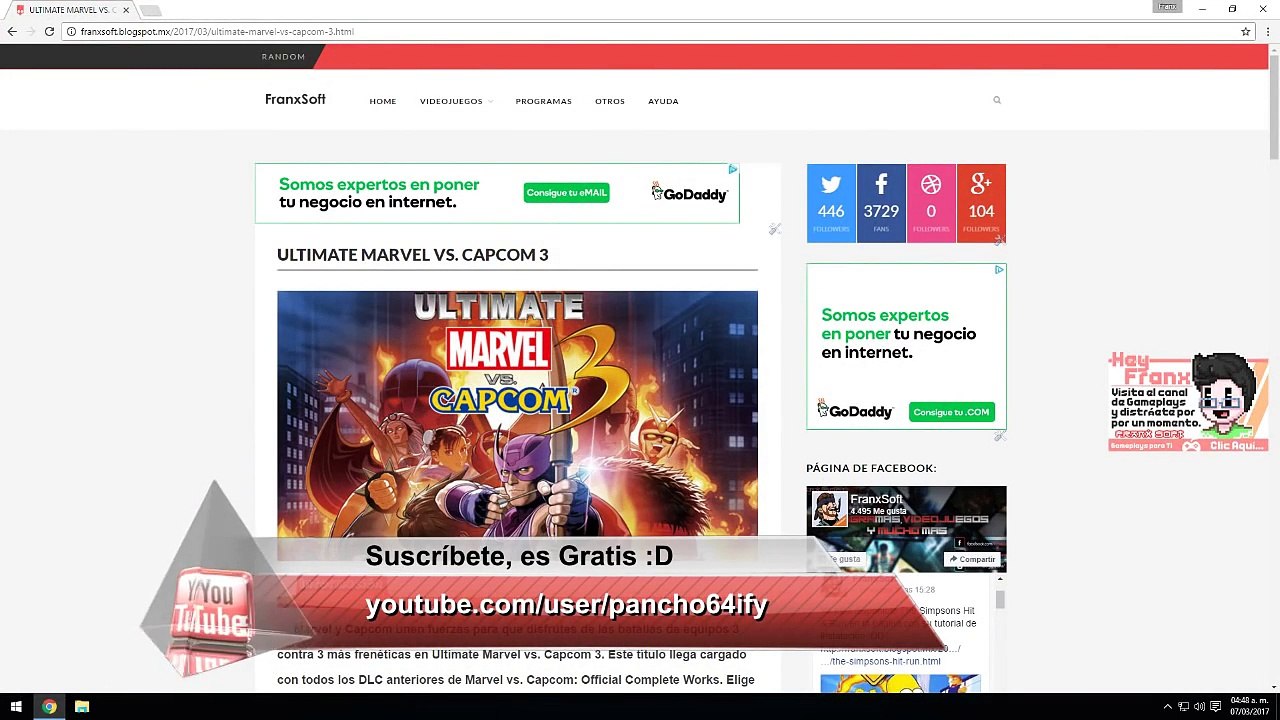Open the Action Center notifications icon

click(x=1215, y=707)
